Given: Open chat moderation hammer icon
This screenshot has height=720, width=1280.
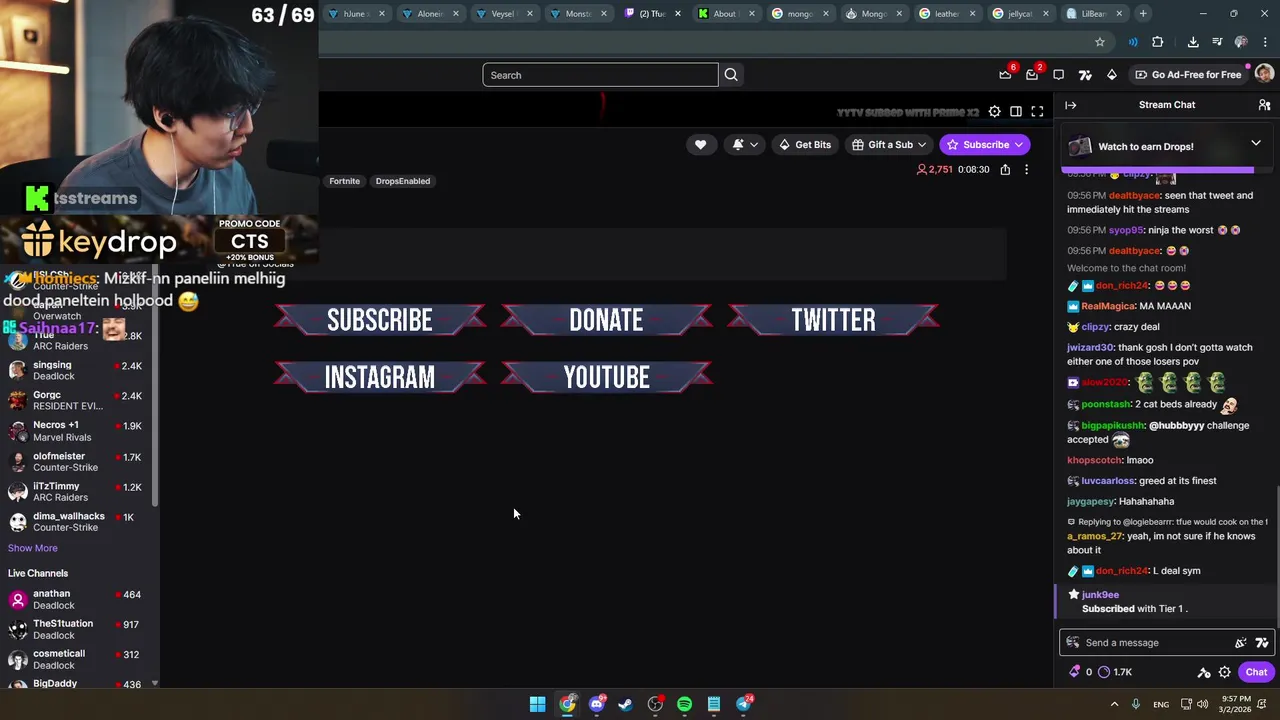Looking at the screenshot, I should tap(1204, 672).
